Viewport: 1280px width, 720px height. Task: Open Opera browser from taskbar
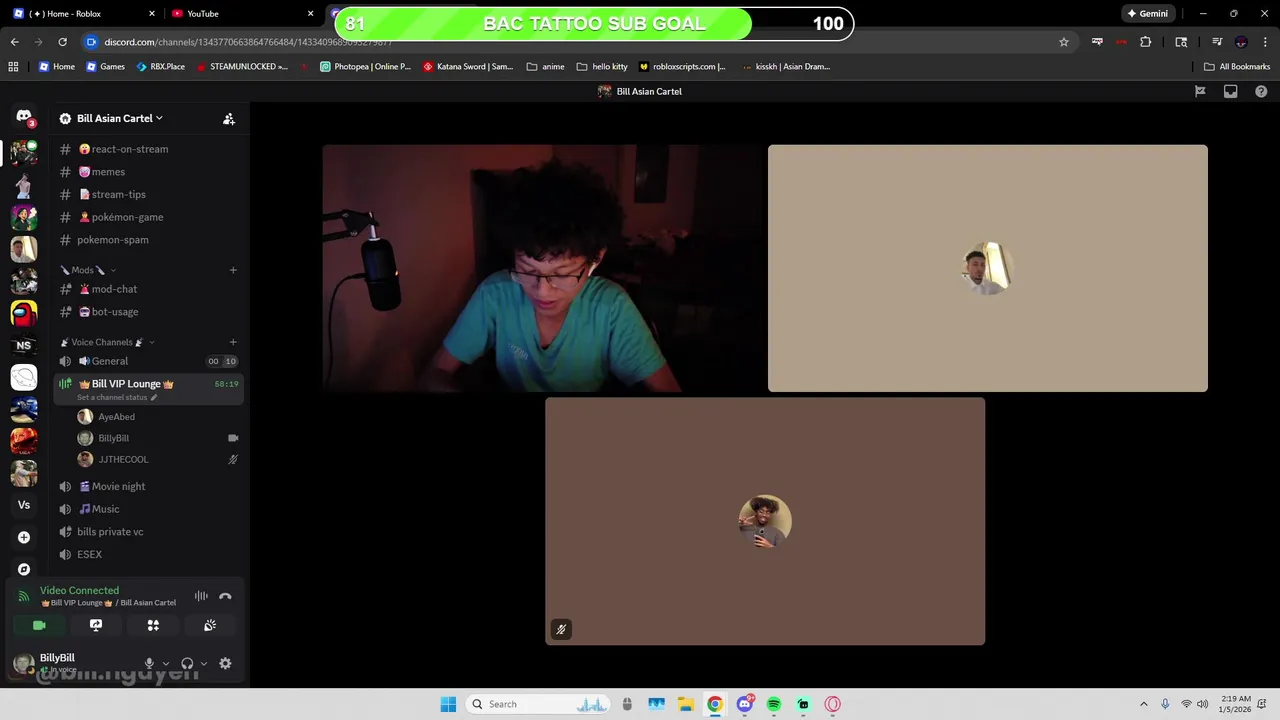tap(832, 704)
